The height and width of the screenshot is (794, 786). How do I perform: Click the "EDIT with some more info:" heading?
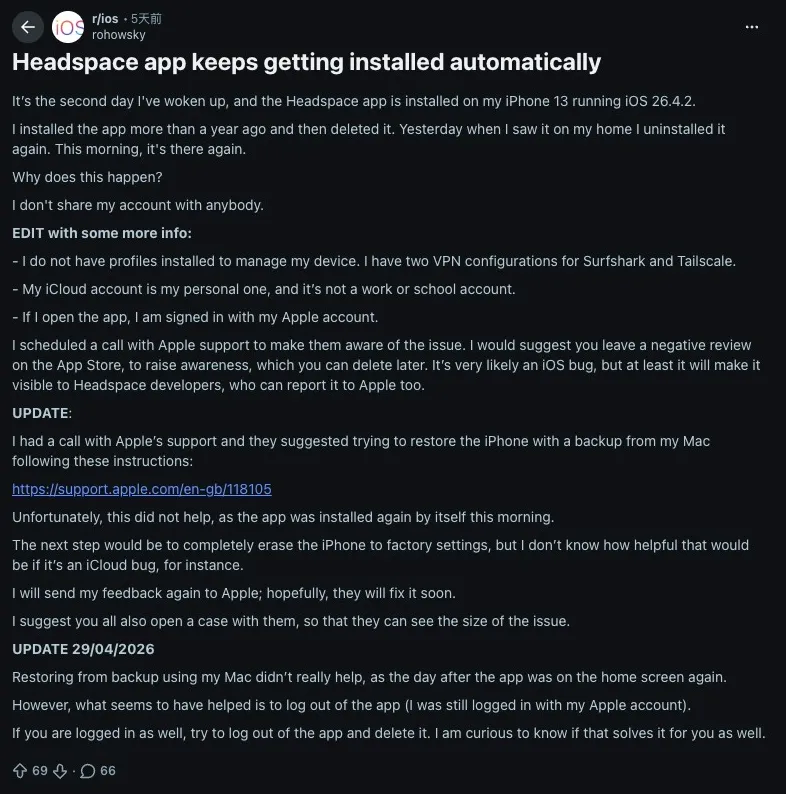click(101, 233)
